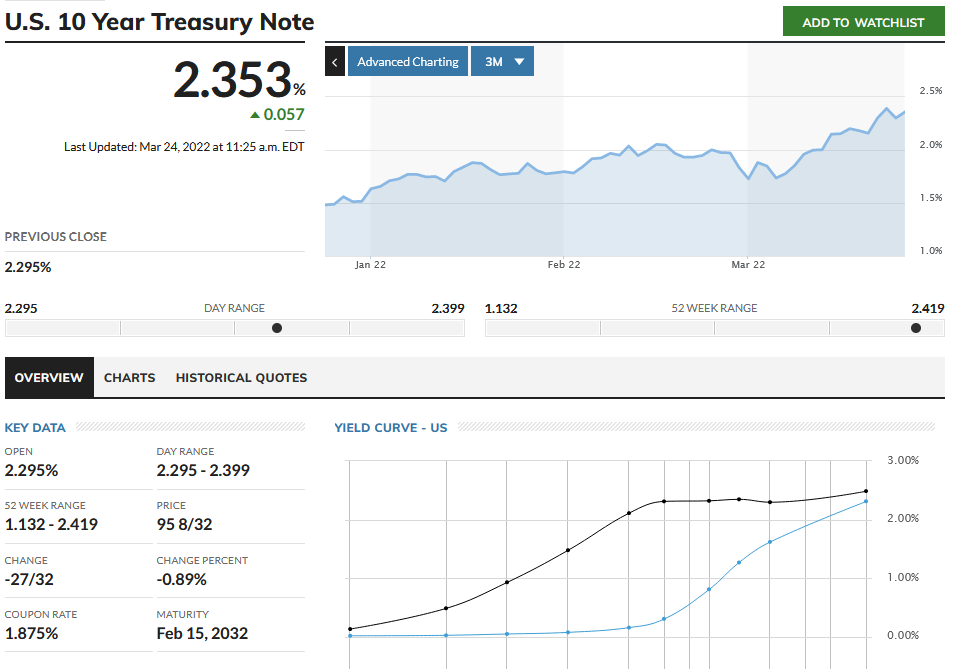Open Advanced Charting
The width and height of the screenshot is (957, 669).
pos(408,62)
